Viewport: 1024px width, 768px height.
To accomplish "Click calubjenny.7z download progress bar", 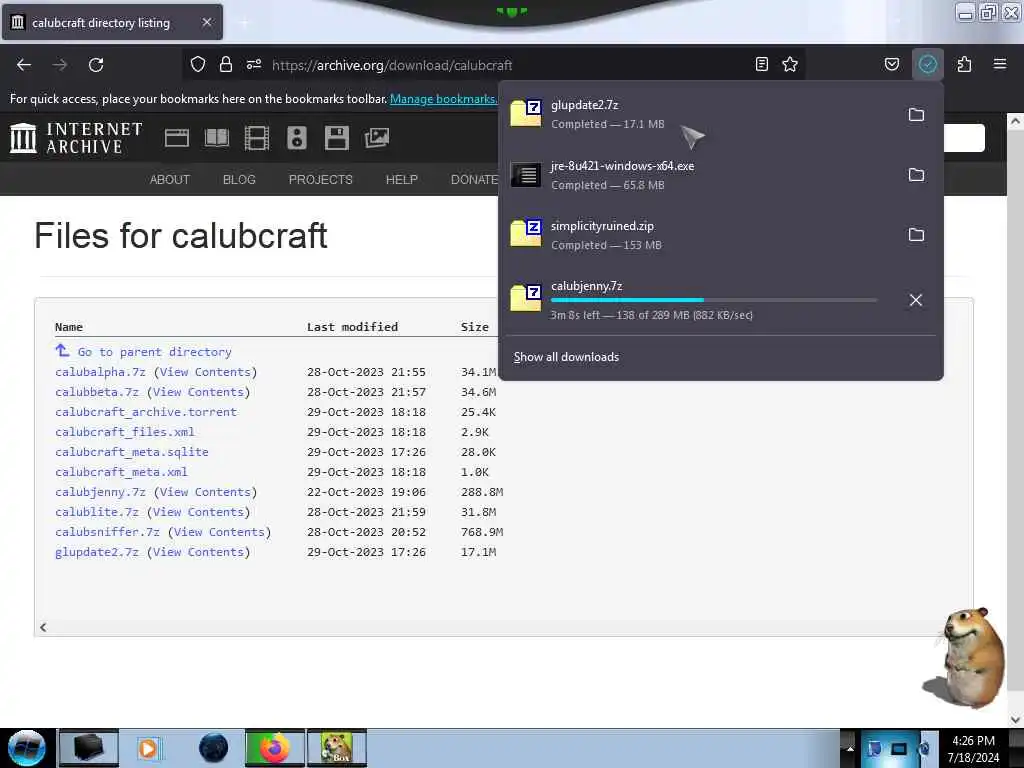I will point(714,300).
